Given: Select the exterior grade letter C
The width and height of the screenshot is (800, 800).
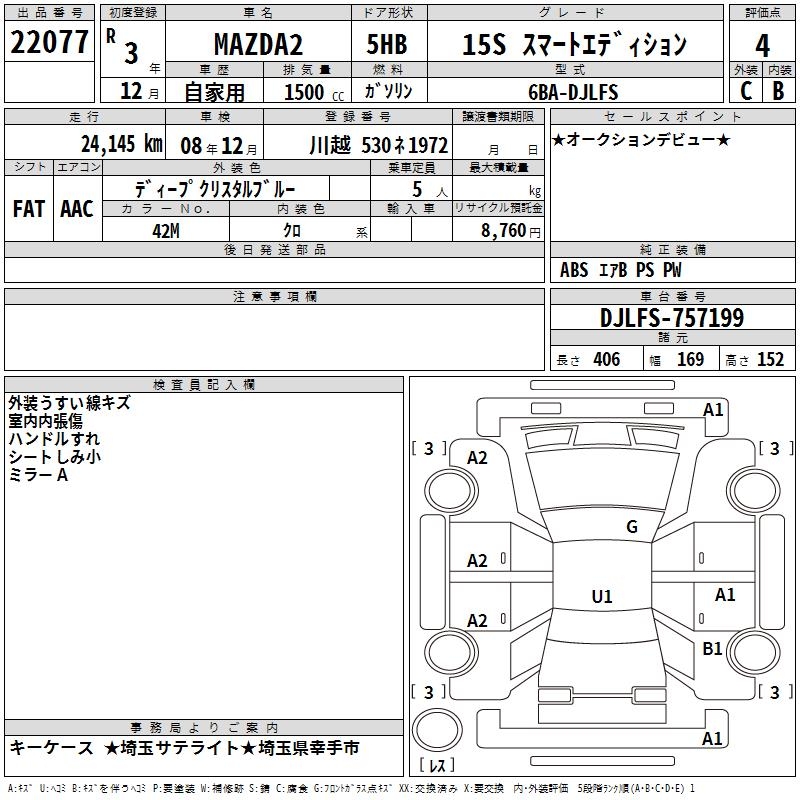Looking at the screenshot, I should (746, 90).
